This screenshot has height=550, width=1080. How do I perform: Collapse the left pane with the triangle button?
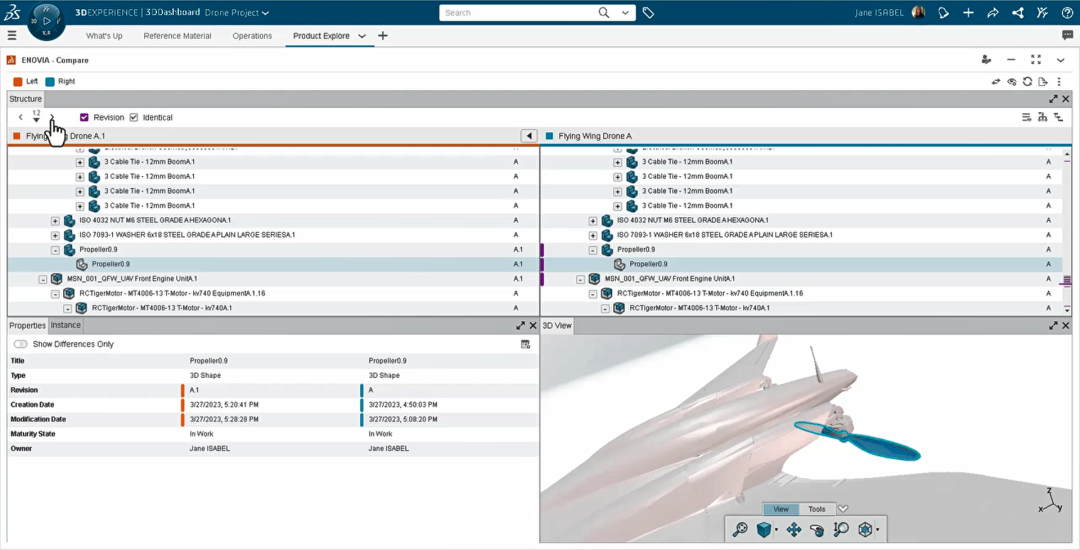pos(529,136)
